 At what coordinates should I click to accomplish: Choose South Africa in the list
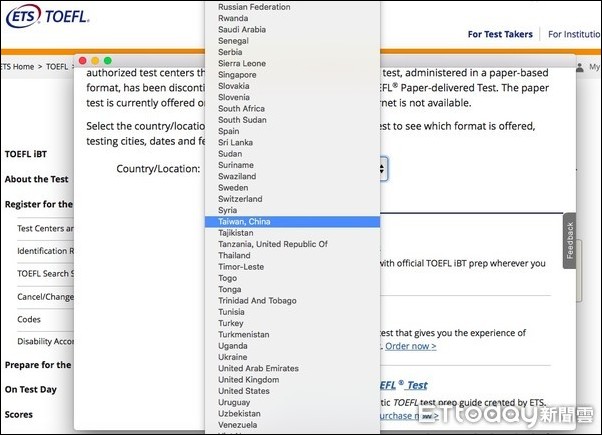[241, 109]
